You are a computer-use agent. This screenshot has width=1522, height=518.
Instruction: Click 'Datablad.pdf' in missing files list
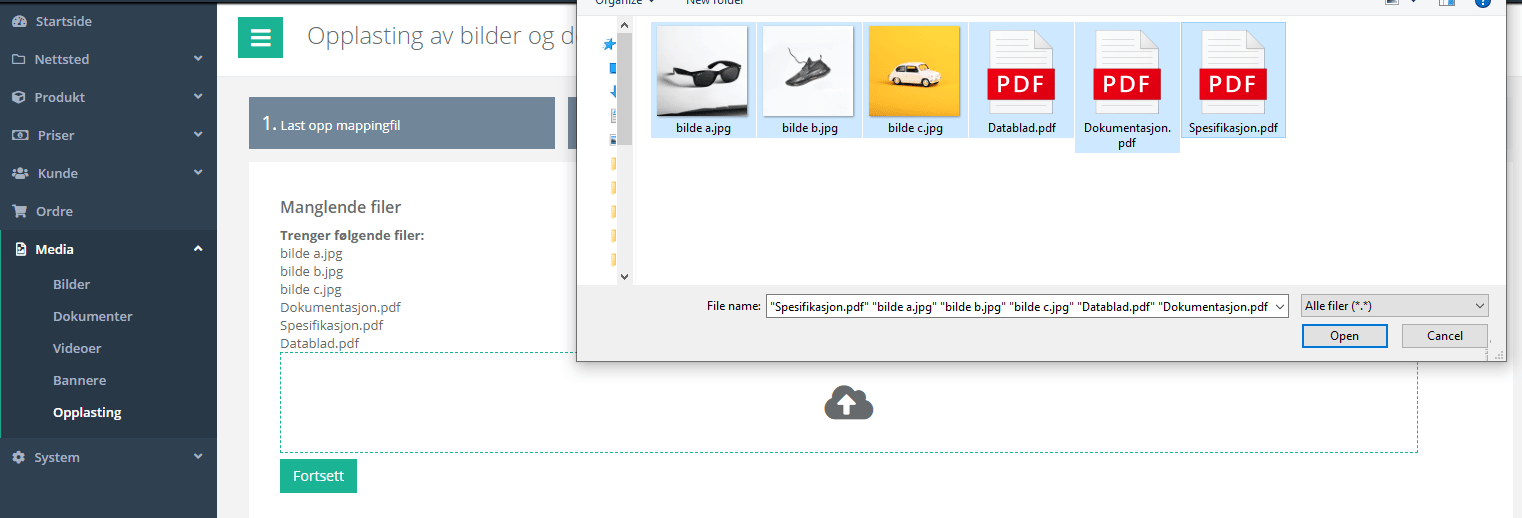click(x=319, y=344)
